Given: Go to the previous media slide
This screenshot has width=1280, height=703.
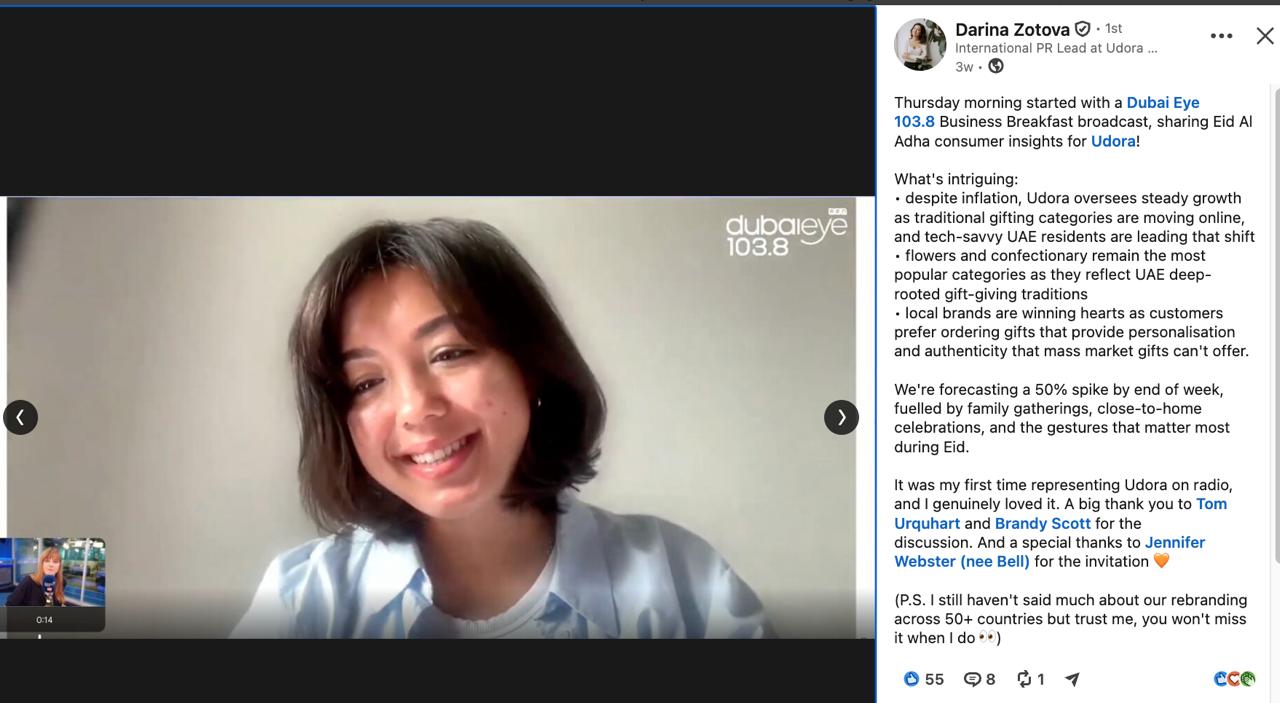Looking at the screenshot, I should (x=20, y=417).
